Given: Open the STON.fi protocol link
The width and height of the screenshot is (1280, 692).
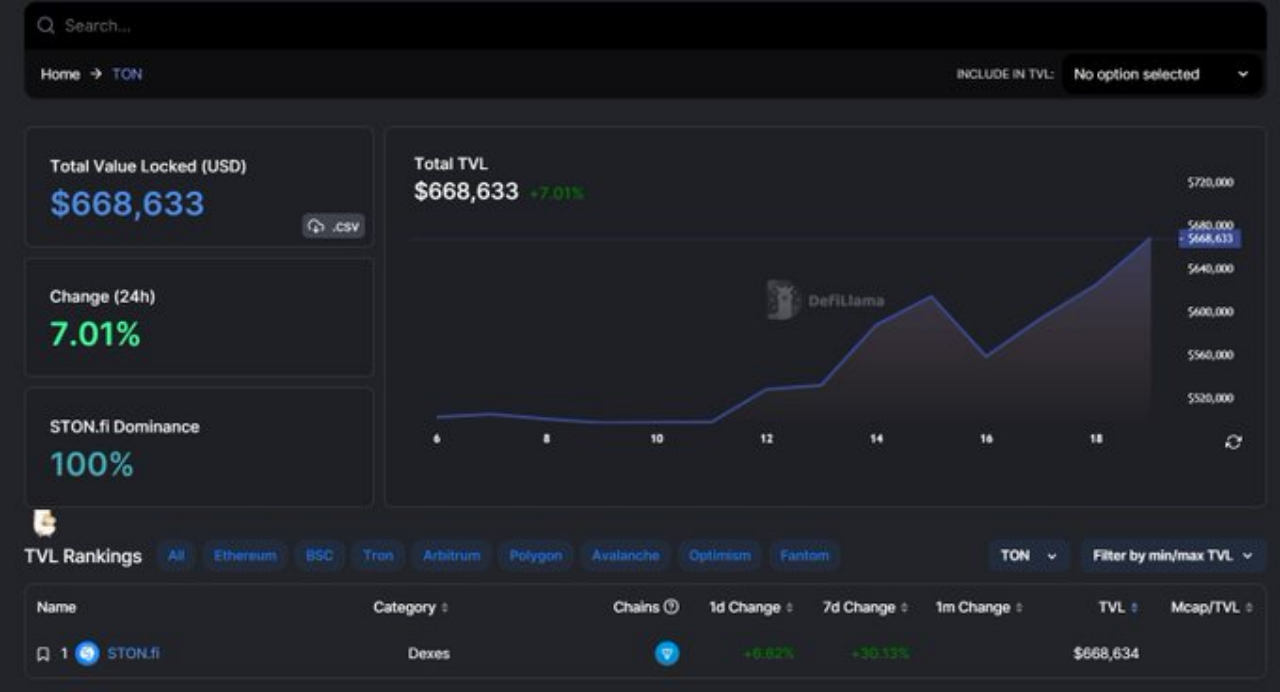Looking at the screenshot, I should [x=133, y=653].
